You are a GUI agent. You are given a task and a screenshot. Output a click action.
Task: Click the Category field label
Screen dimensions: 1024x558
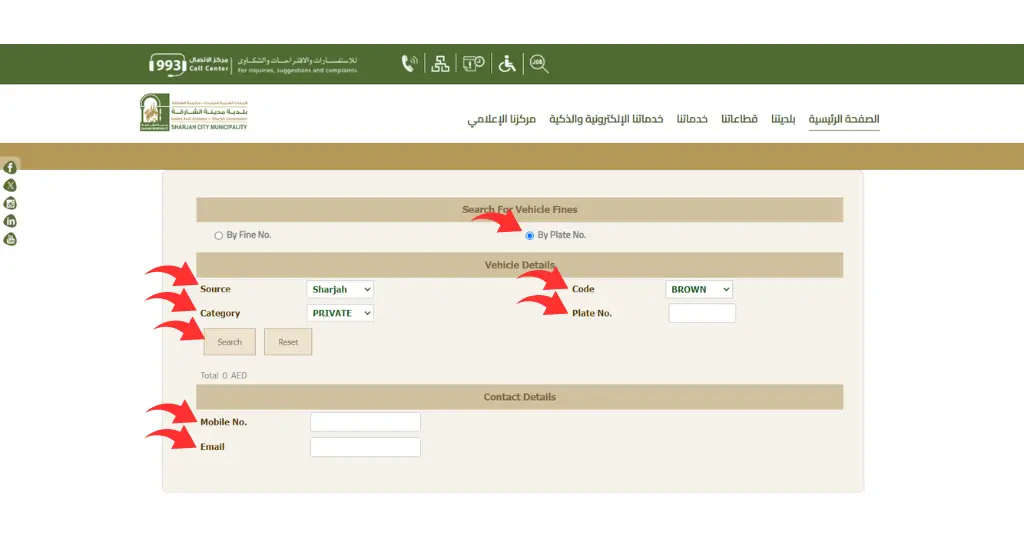pos(220,314)
